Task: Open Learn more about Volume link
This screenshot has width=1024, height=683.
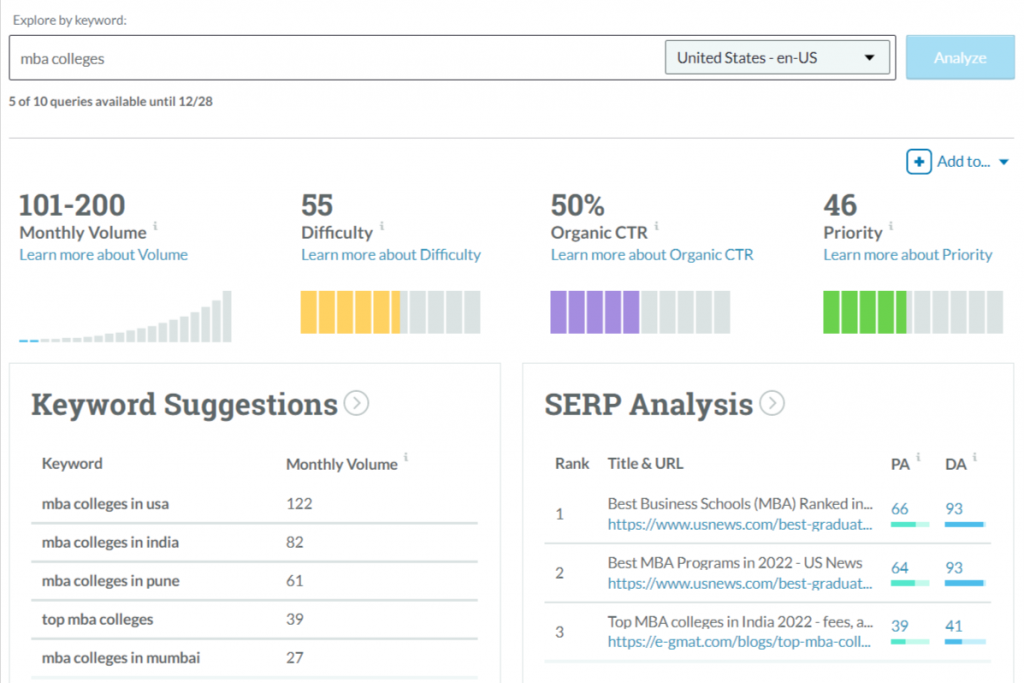Action: [103, 255]
